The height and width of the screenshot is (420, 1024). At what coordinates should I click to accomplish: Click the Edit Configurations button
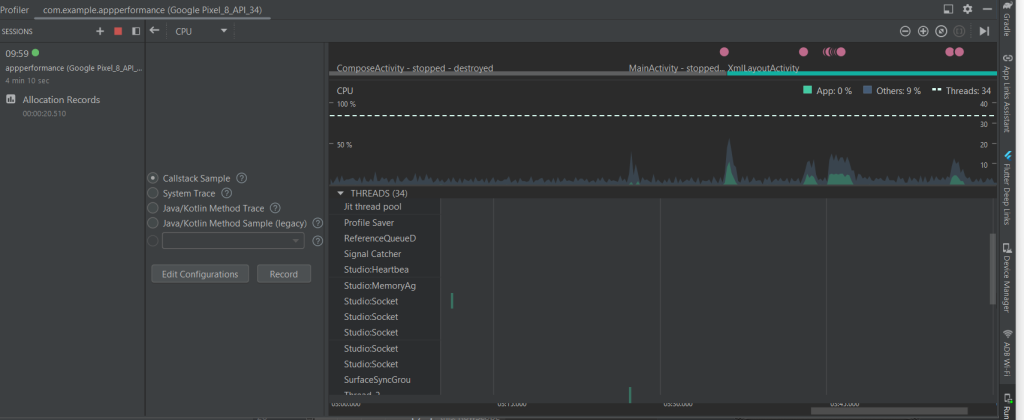pyautogui.click(x=200, y=274)
